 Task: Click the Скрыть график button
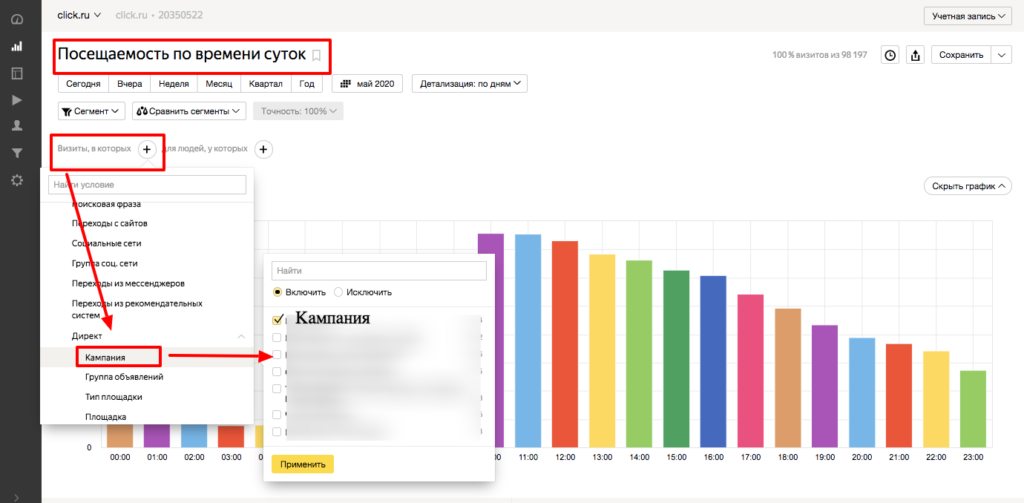click(x=971, y=186)
